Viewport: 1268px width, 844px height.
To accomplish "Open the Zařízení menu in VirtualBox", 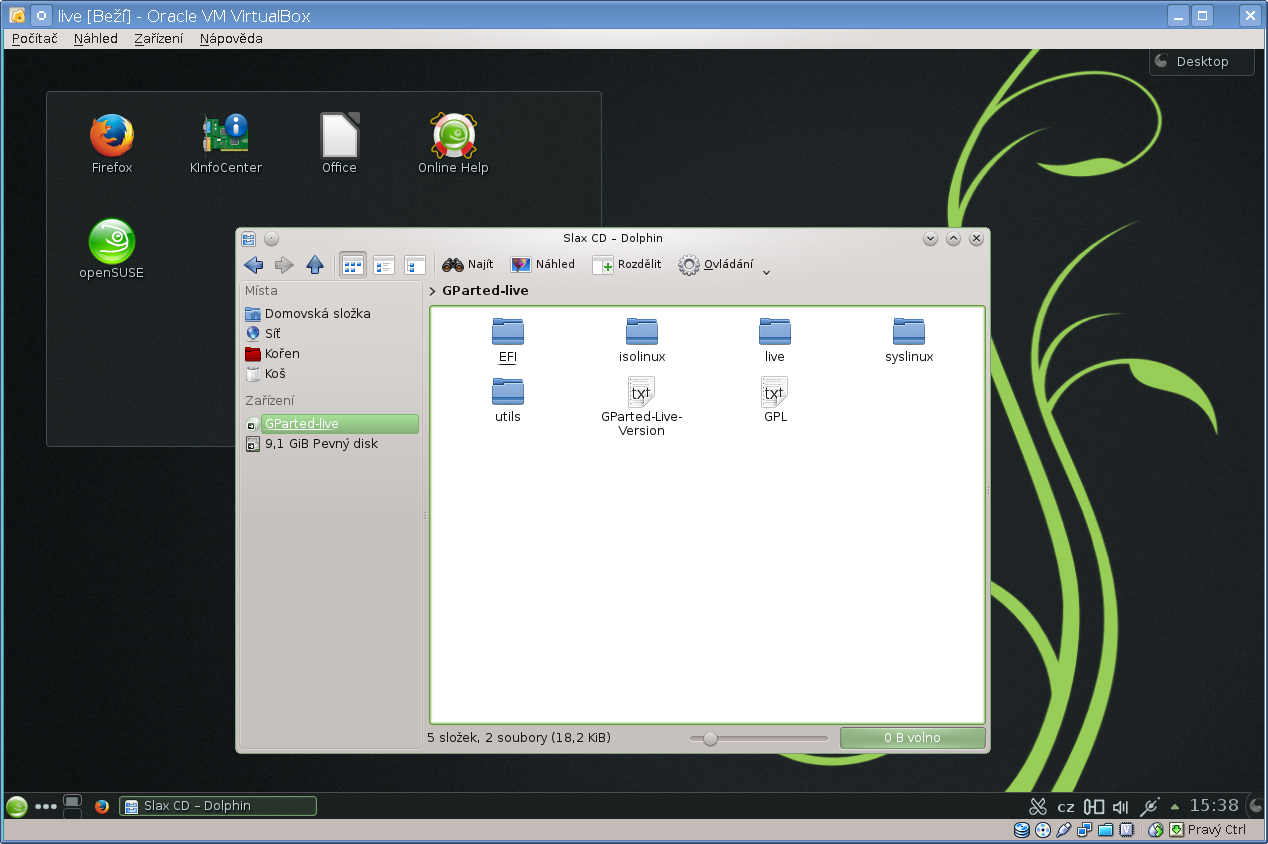I will (x=159, y=39).
